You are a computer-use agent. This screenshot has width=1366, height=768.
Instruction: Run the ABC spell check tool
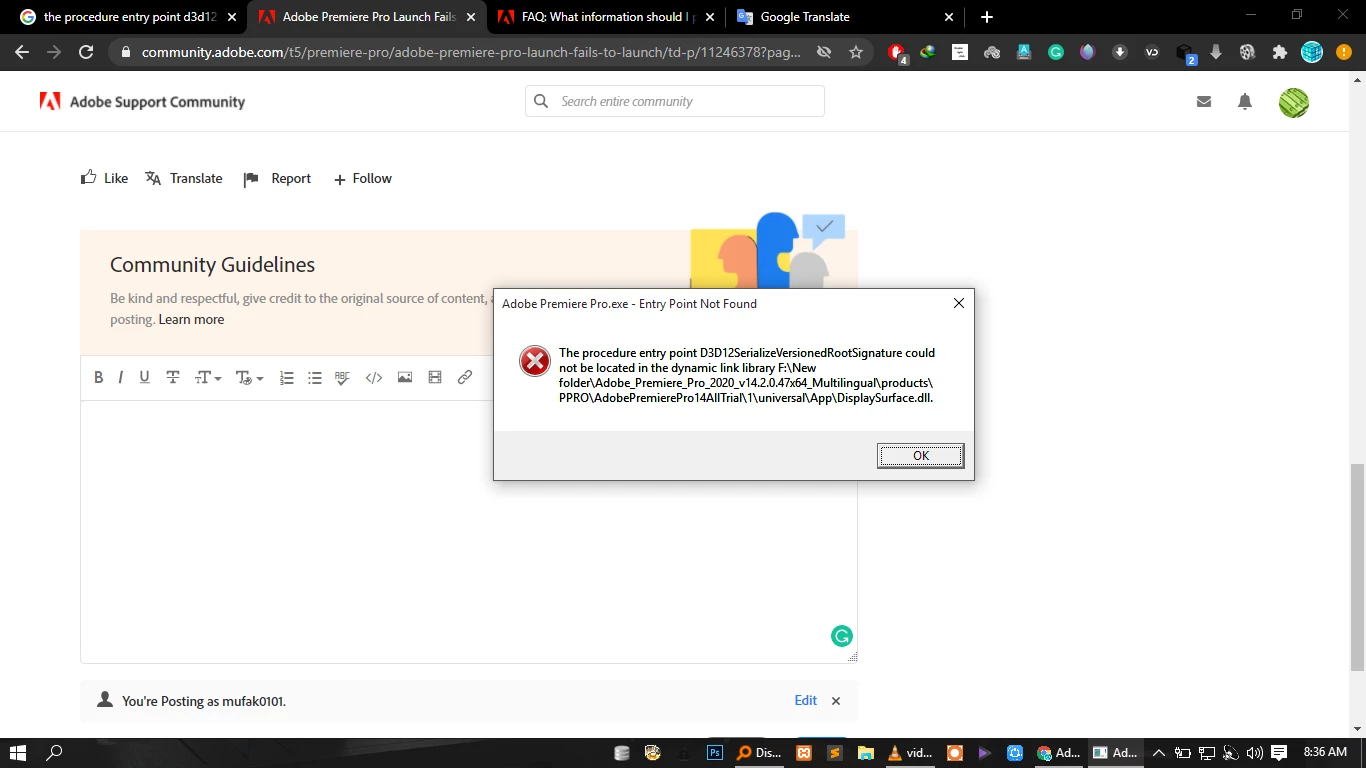click(x=342, y=377)
